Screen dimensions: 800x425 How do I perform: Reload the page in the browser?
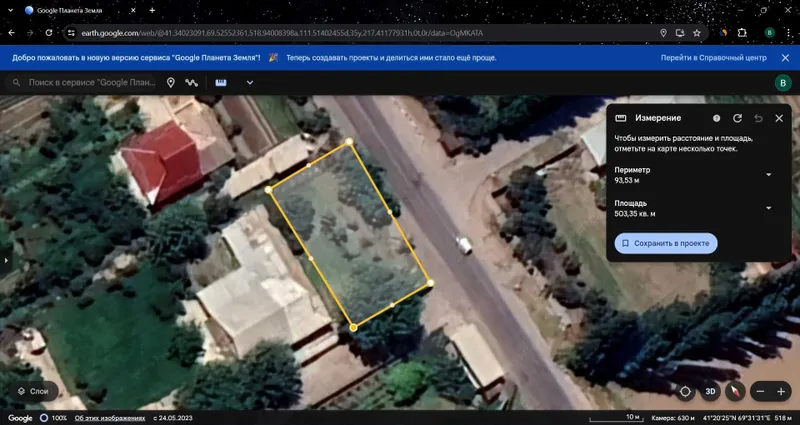pyautogui.click(x=49, y=33)
